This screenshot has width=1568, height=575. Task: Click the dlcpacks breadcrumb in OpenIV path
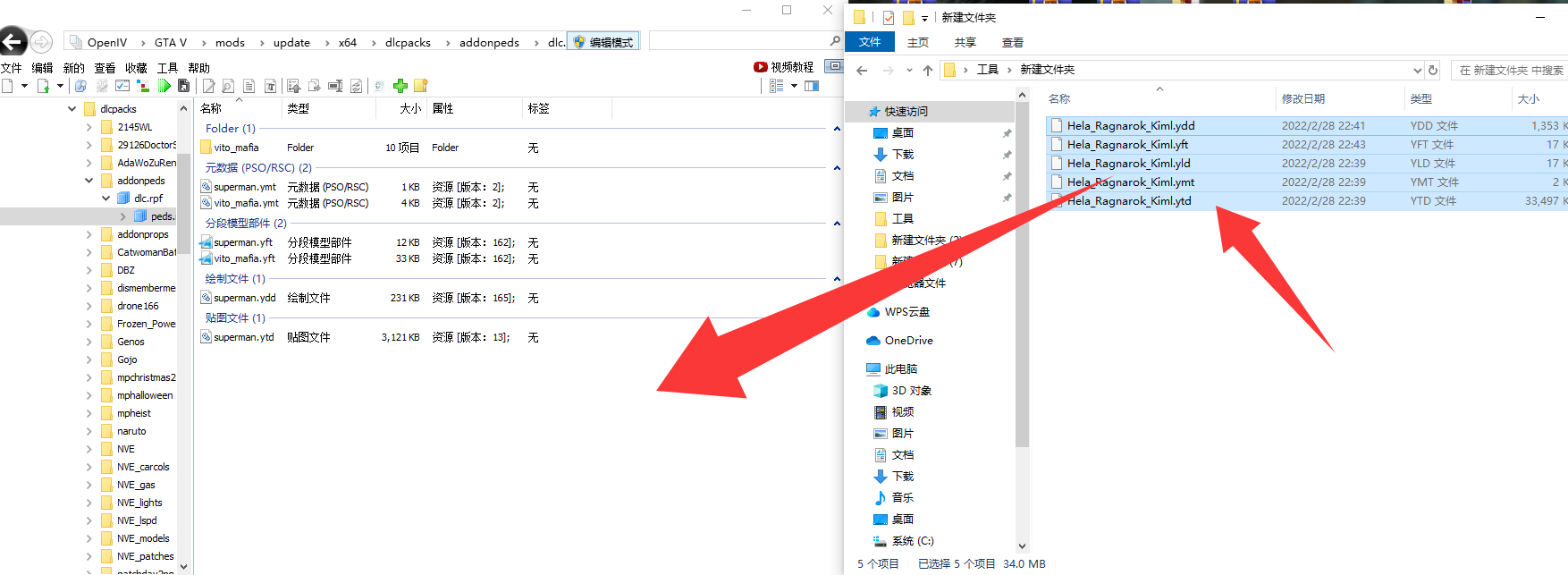point(408,42)
